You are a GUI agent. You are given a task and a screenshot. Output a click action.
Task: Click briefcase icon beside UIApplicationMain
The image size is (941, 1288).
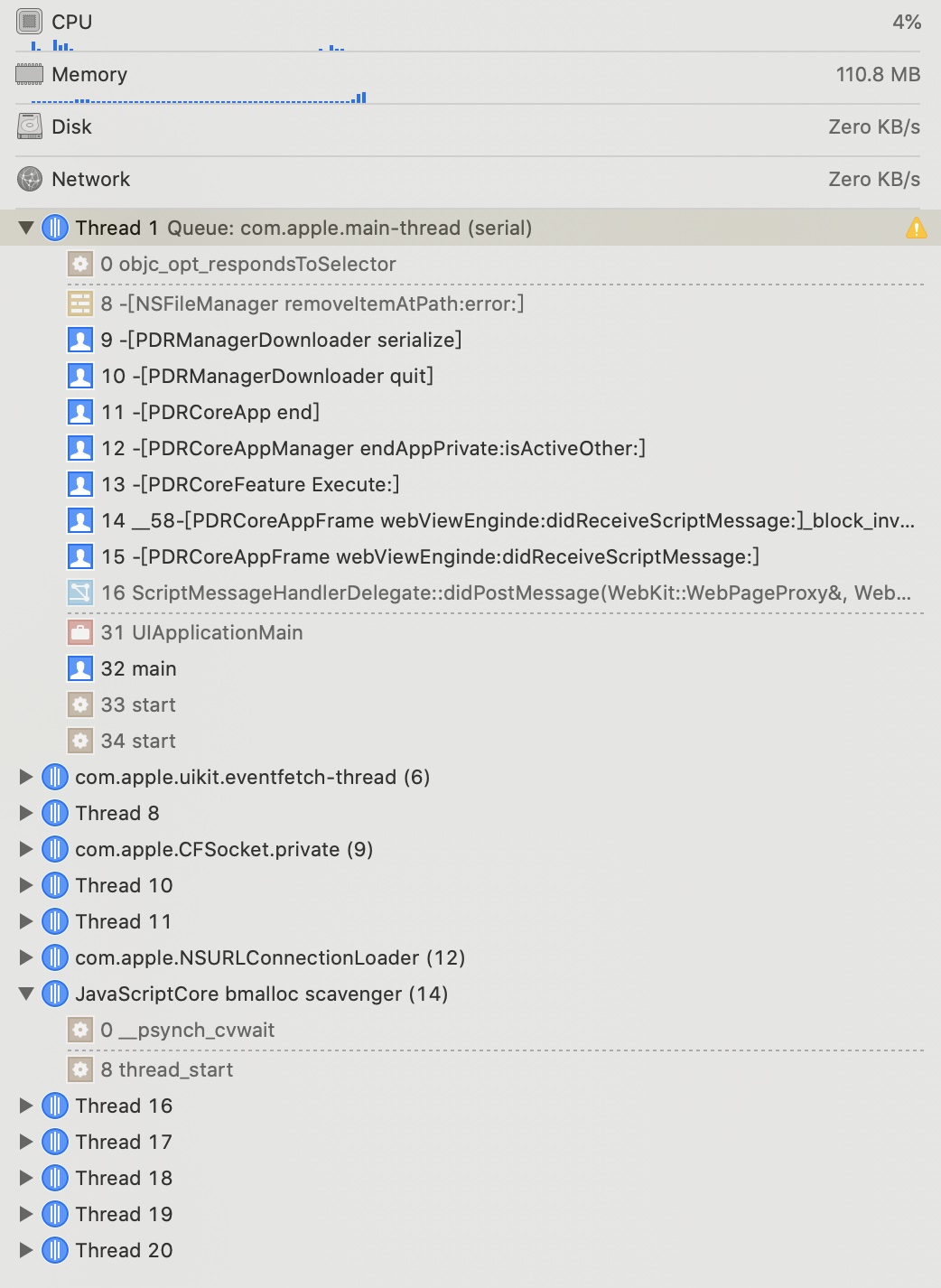coord(80,632)
